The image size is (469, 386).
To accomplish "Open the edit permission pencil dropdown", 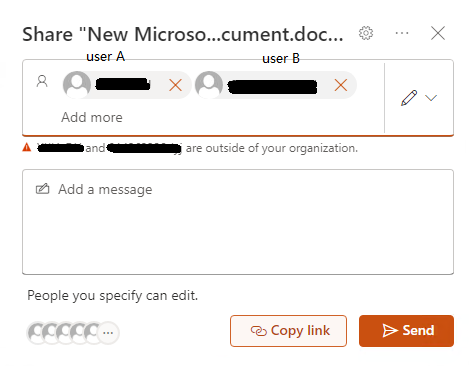I will 419,98.
